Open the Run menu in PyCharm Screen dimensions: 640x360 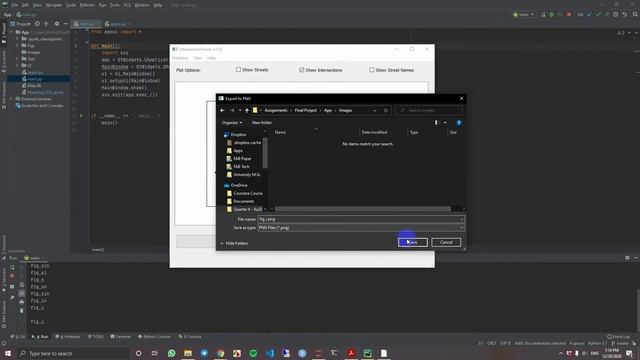tap(102, 5)
